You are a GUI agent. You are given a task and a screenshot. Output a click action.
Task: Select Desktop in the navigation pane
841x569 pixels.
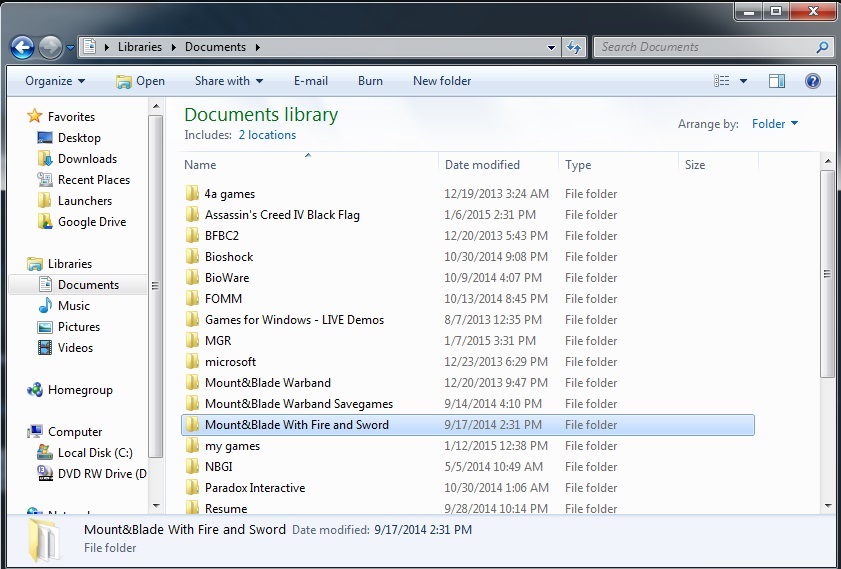[69, 138]
